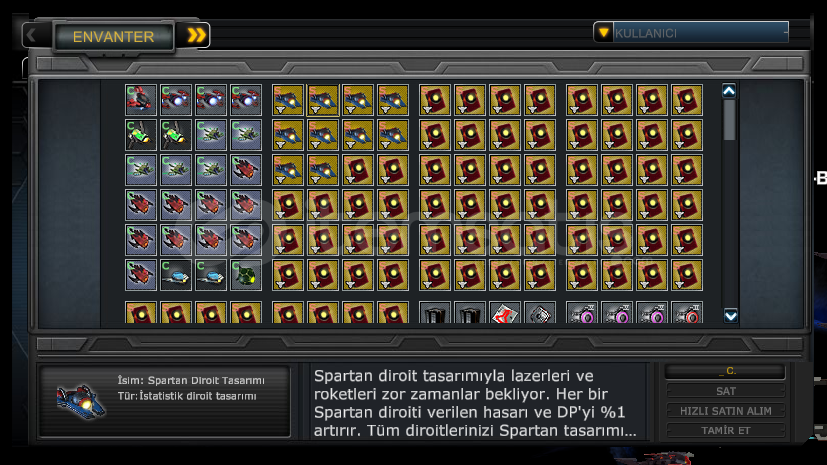This screenshot has height=465, width=827.
Task: Click the SAT sell button
Action: 726,391
